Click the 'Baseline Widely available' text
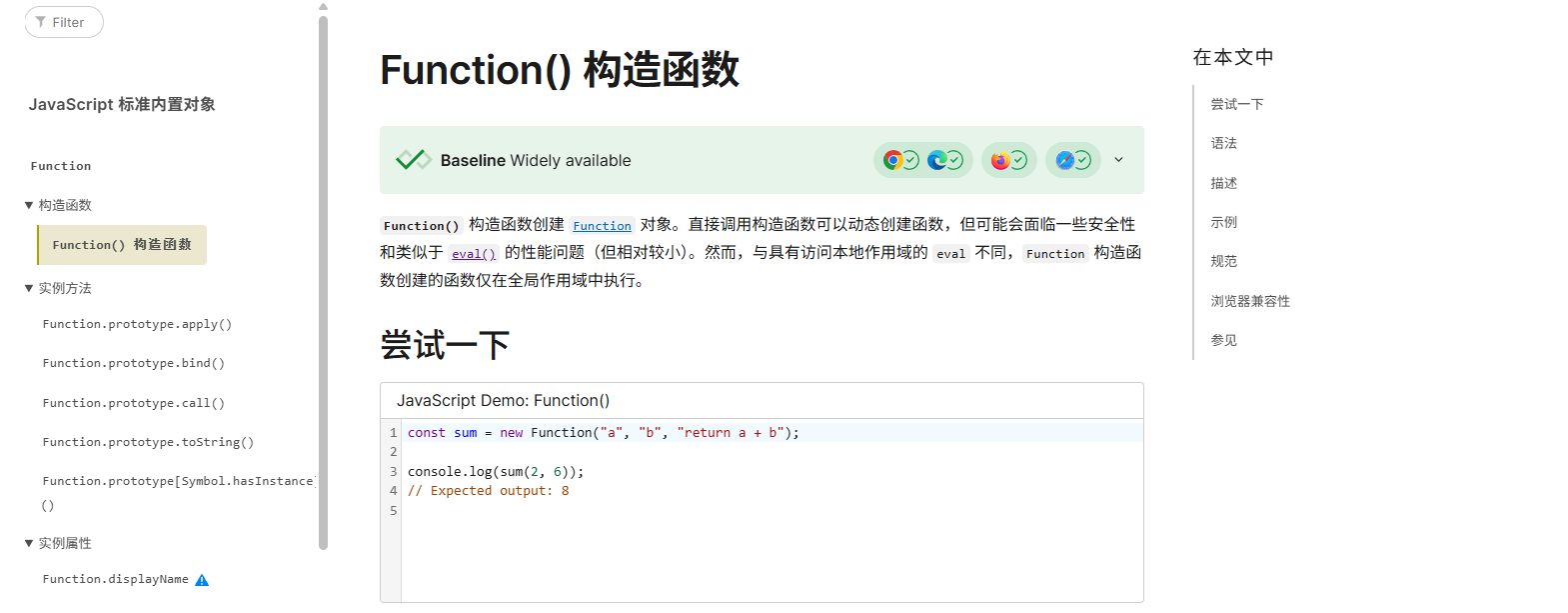Viewport: 1568px width, 613px height. click(x=536, y=160)
